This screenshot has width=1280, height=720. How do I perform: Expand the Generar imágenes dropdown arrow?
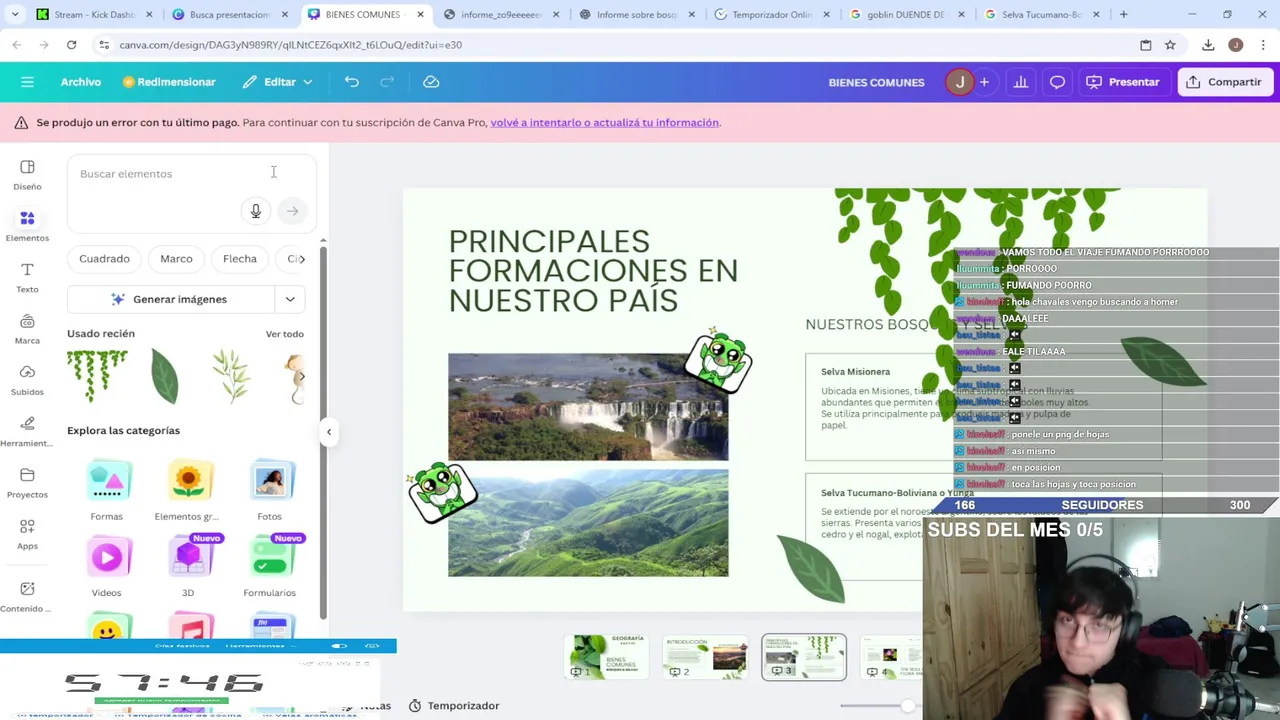[290, 299]
